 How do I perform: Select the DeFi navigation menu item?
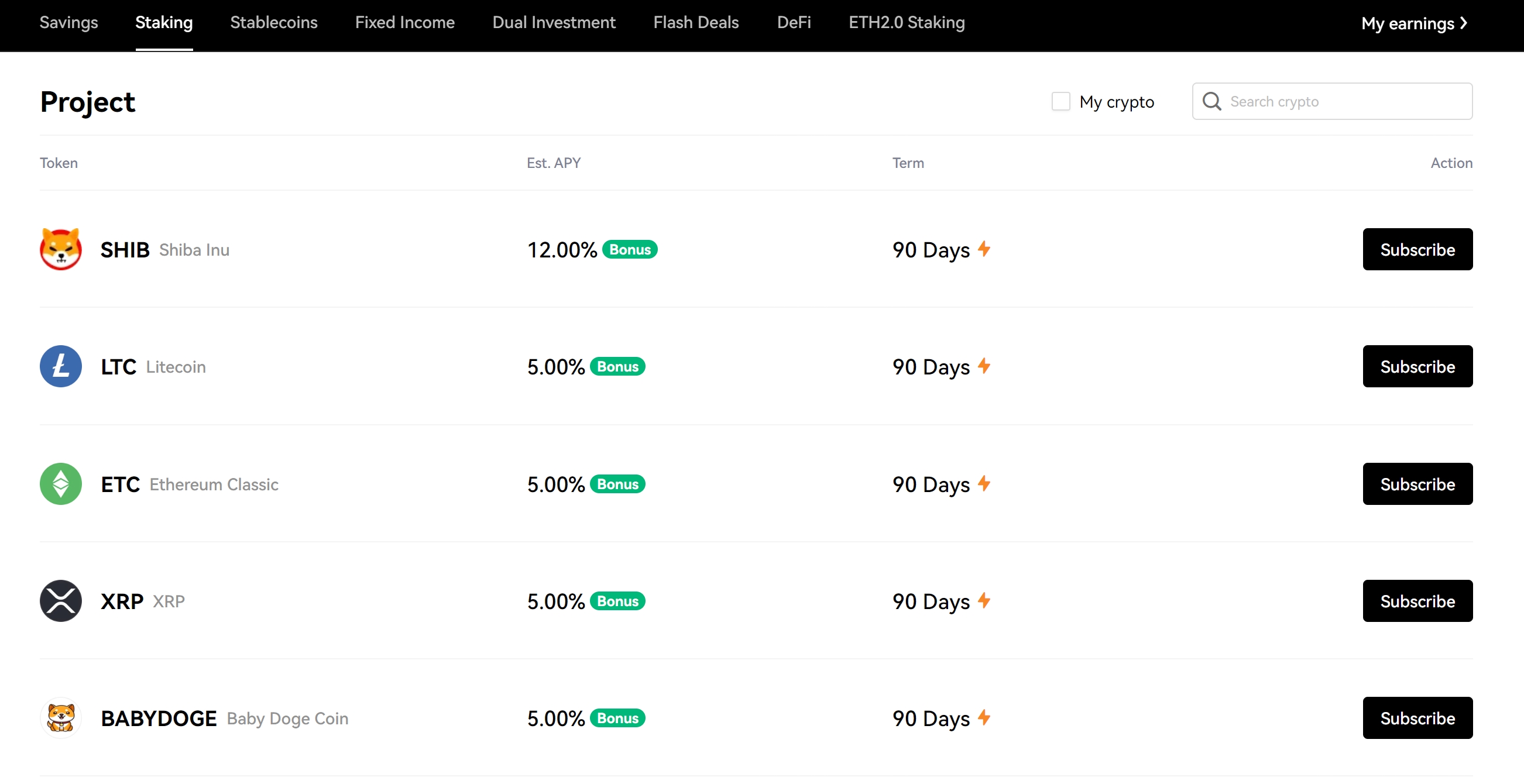pos(793,21)
